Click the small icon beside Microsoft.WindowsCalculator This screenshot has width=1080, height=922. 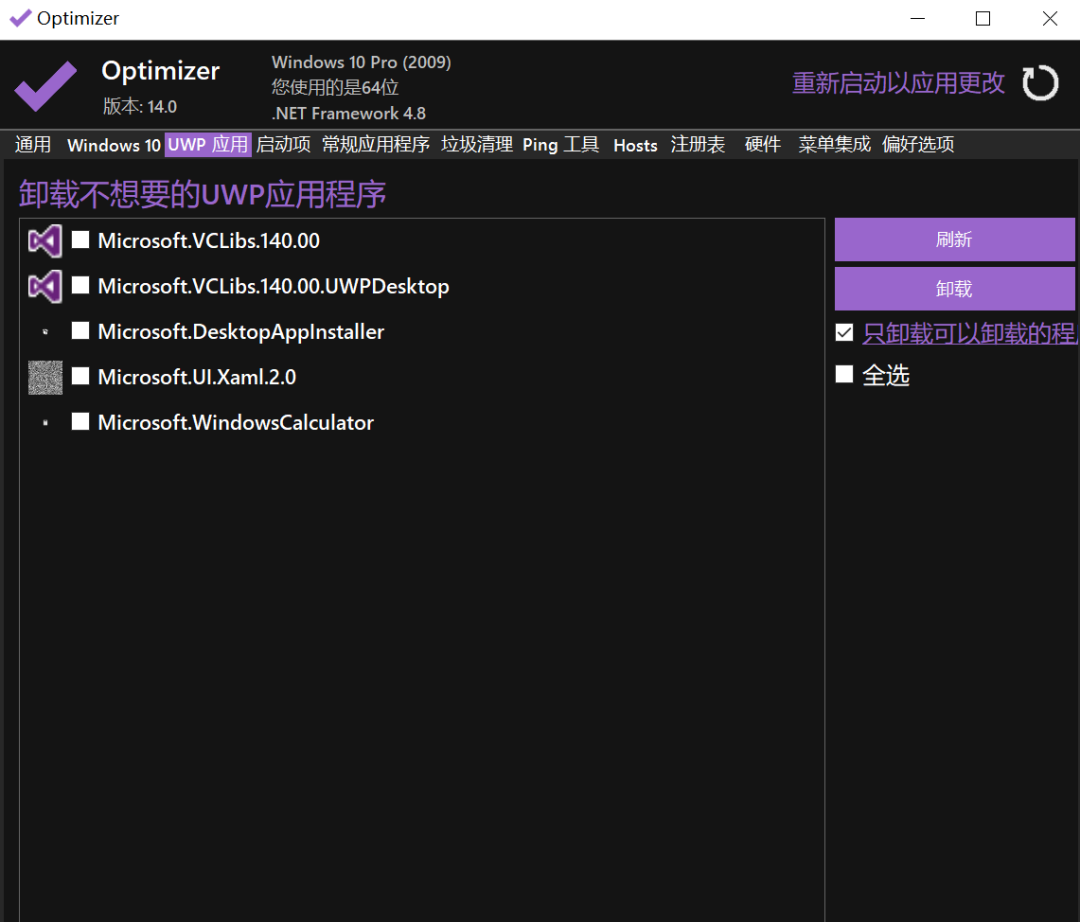click(x=45, y=423)
